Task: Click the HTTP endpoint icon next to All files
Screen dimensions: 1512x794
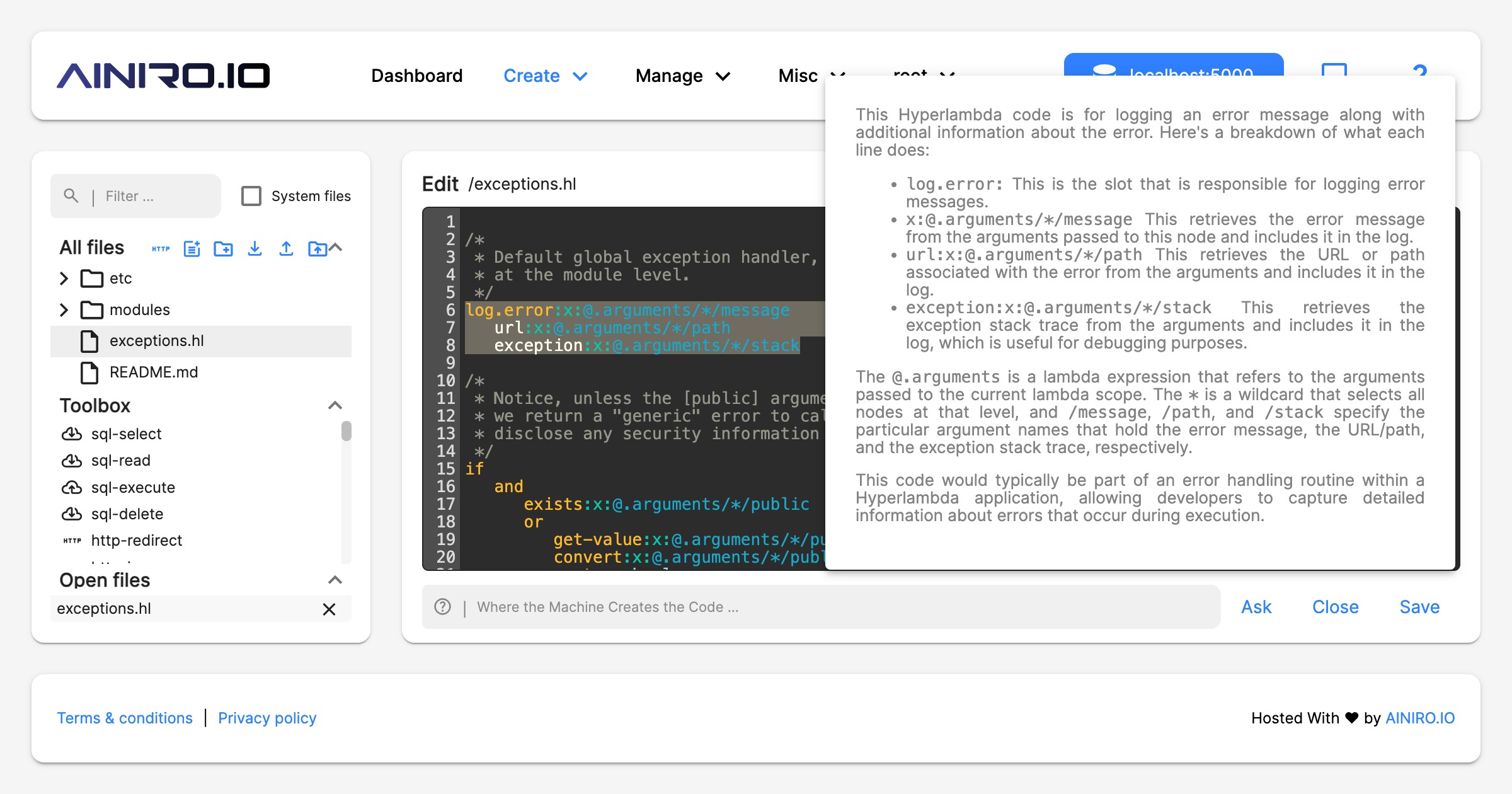Action: 161,248
